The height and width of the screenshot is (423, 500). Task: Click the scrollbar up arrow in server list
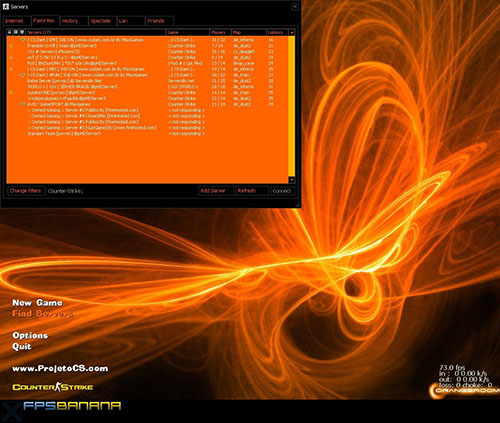[292, 32]
